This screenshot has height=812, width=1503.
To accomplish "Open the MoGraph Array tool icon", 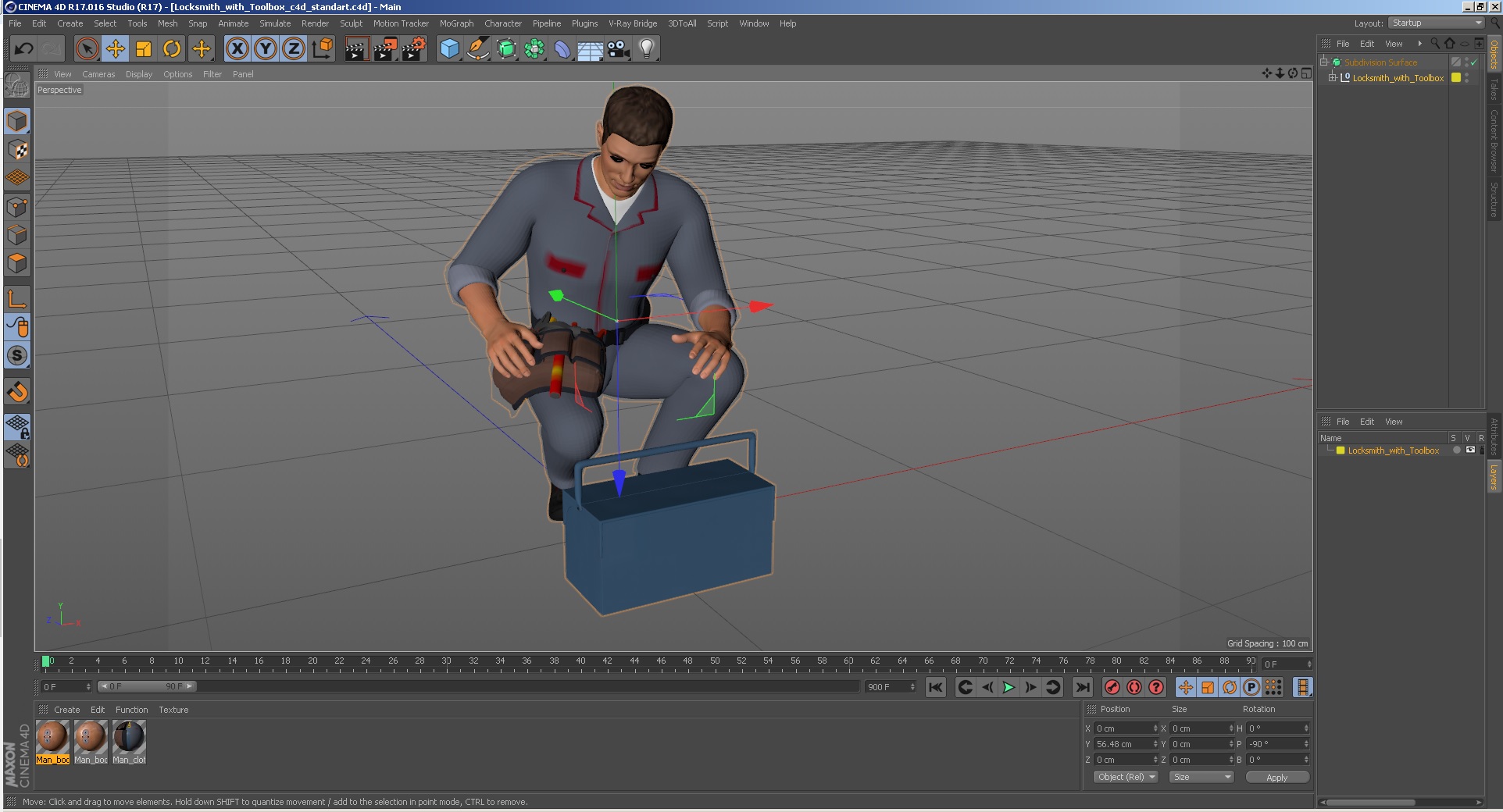I will click(534, 49).
